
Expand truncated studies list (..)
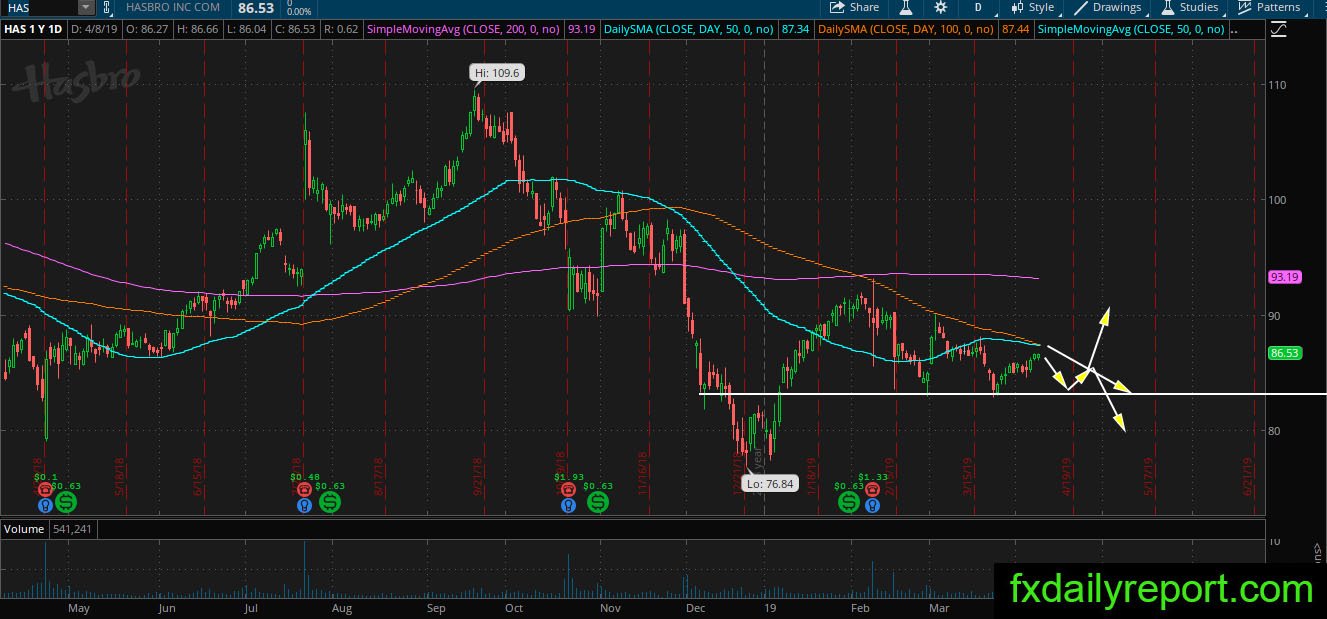(1234, 29)
